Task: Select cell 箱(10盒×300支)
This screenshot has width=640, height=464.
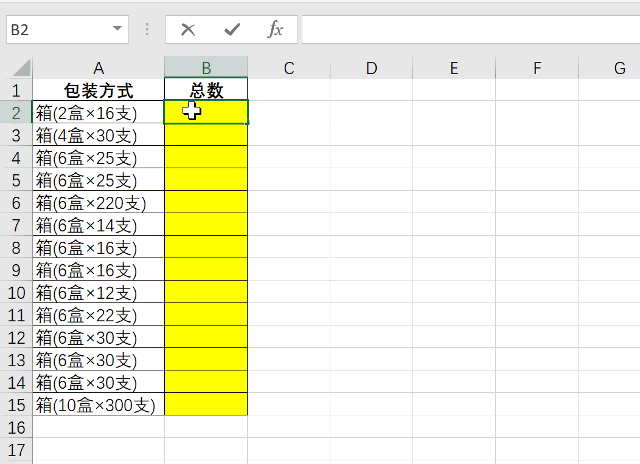Action: pyautogui.click(x=98, y=404)
